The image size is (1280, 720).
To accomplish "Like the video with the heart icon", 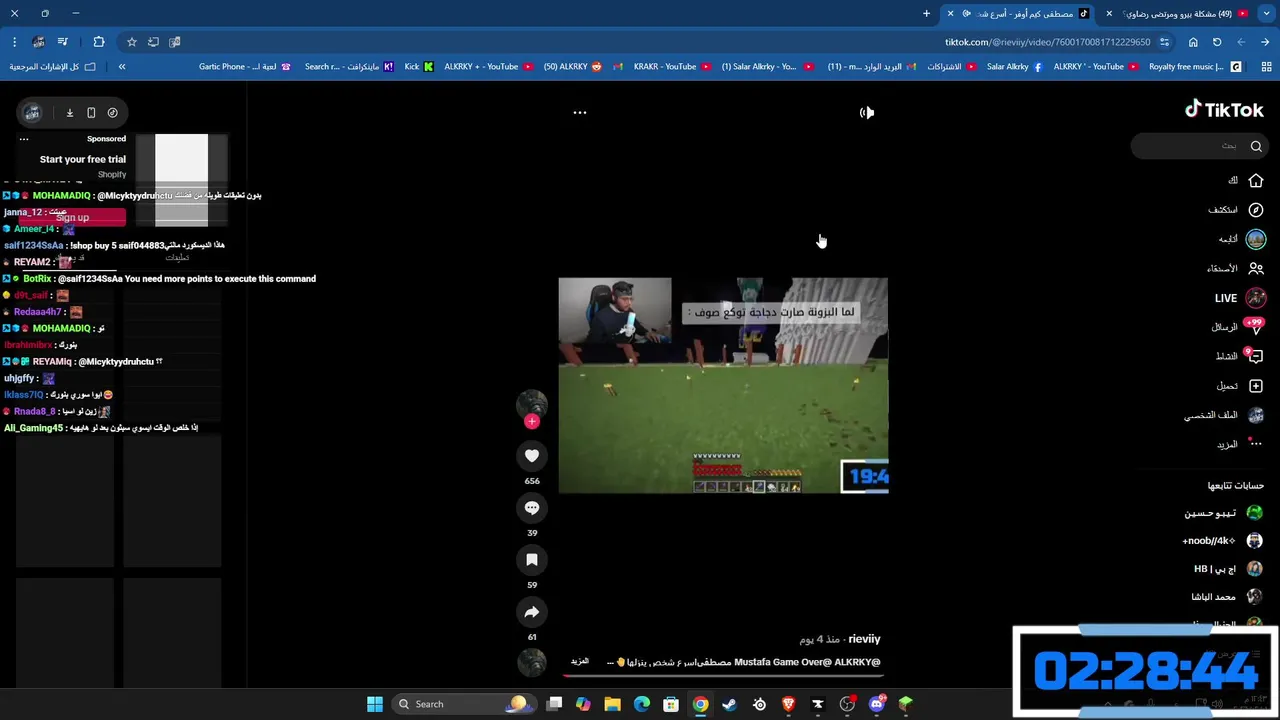I will tap(532, 456).
